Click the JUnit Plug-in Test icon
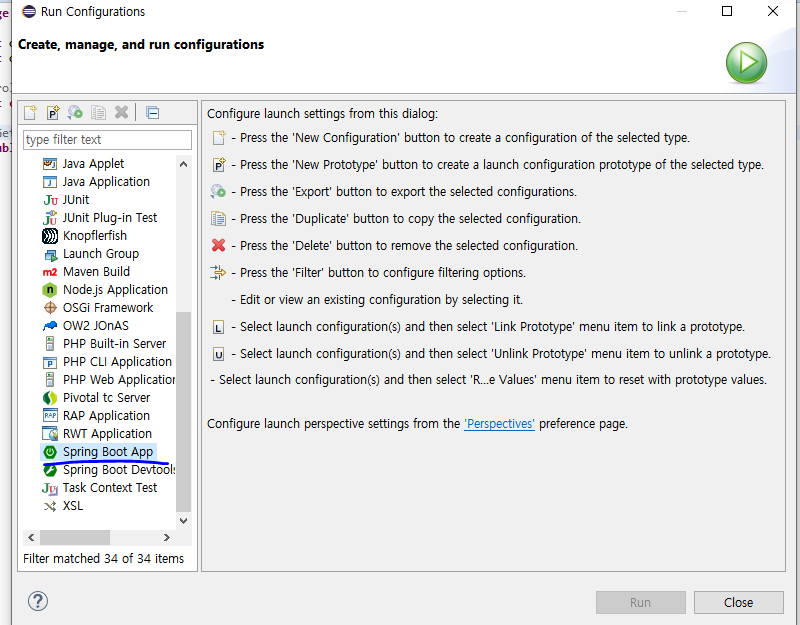Viewport: 800px width, 625px height. [x=50, y=218]
